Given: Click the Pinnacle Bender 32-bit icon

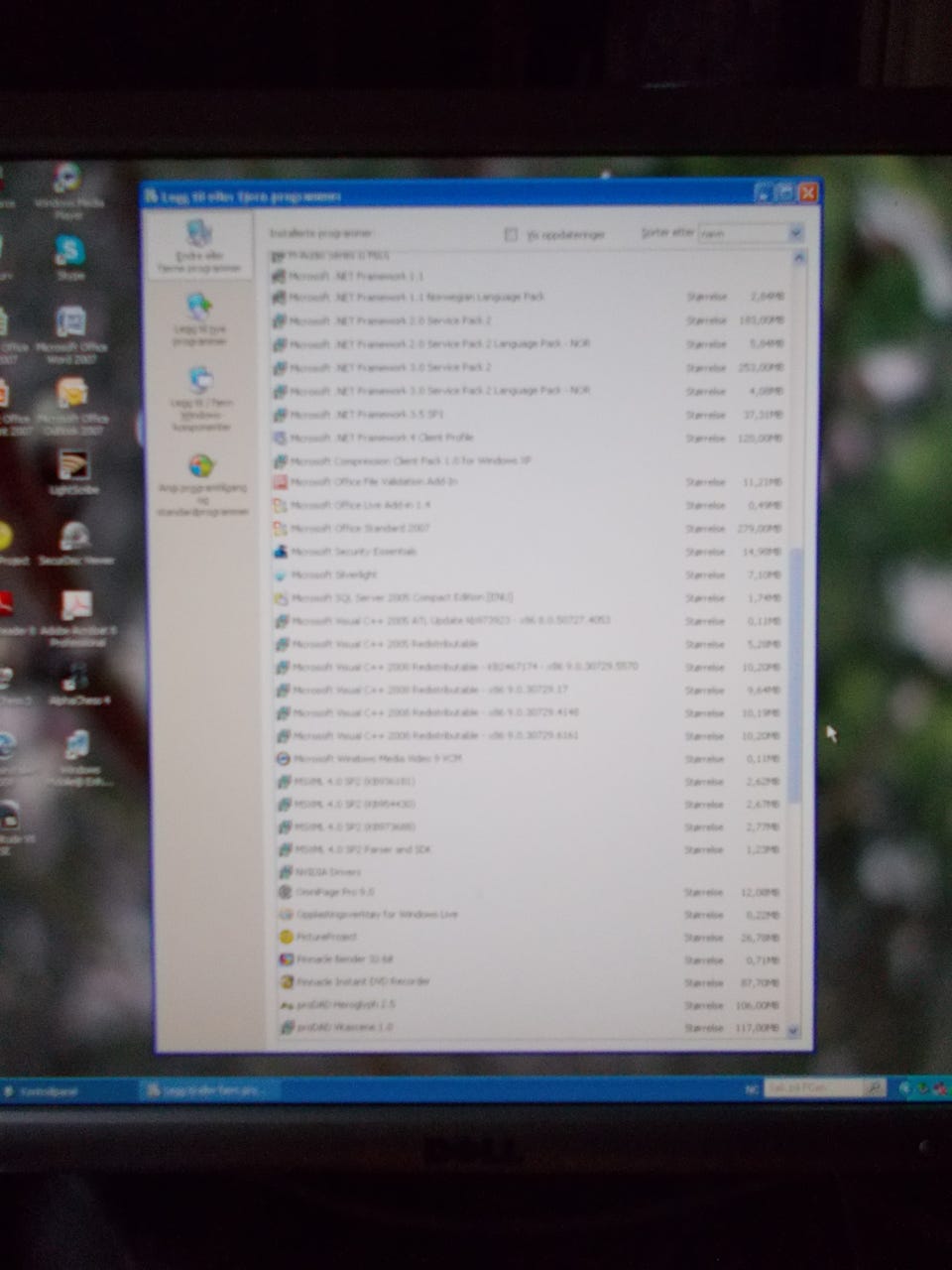Looking at the screenshot, I should click(x=286, y=959).
